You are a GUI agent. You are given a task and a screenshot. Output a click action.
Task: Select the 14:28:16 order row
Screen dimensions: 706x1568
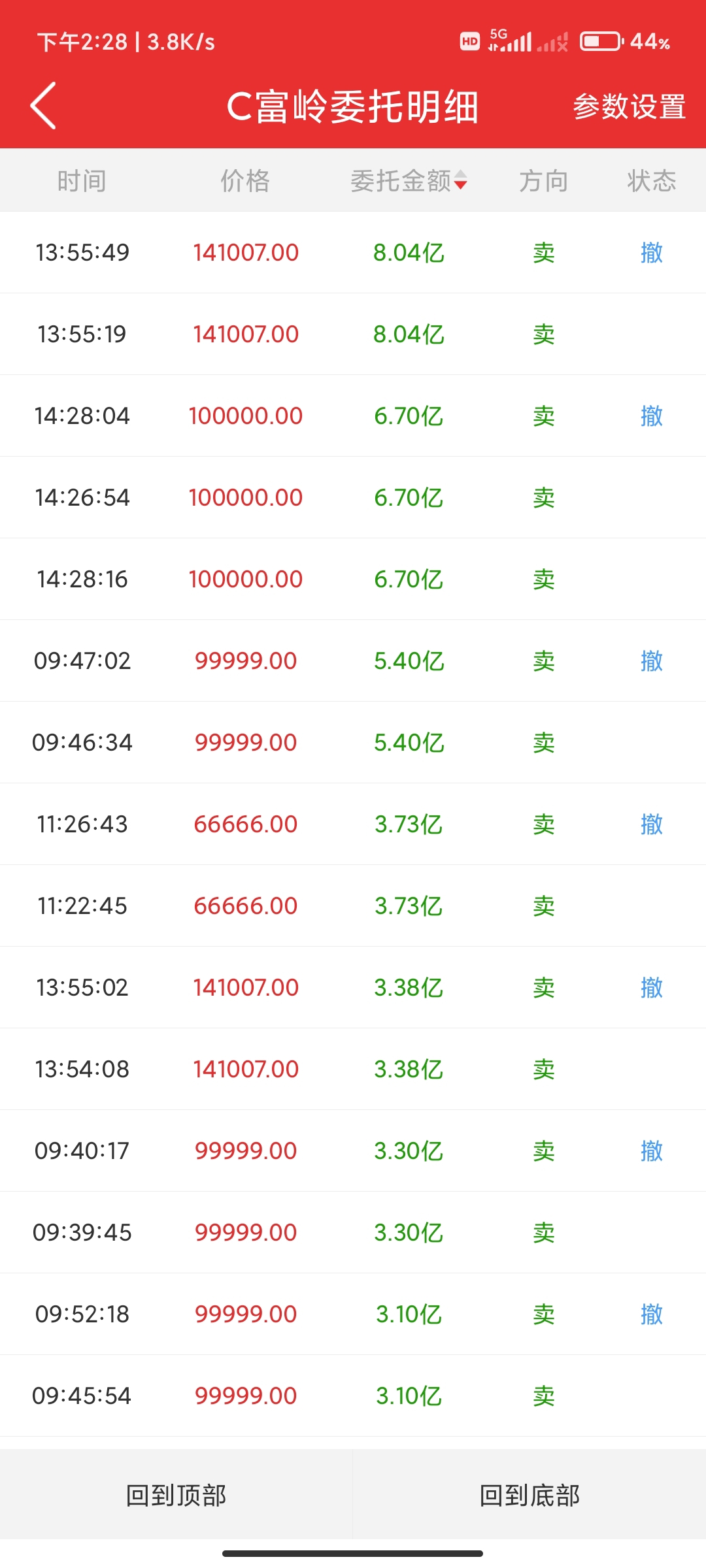pyautogui.click(x=353, y=579)
